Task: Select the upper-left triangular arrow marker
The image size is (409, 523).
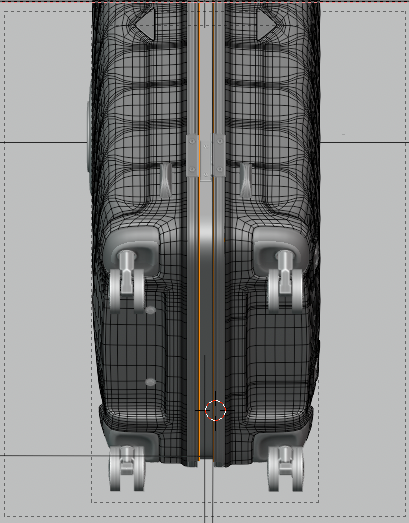Action: pos(147,24)
